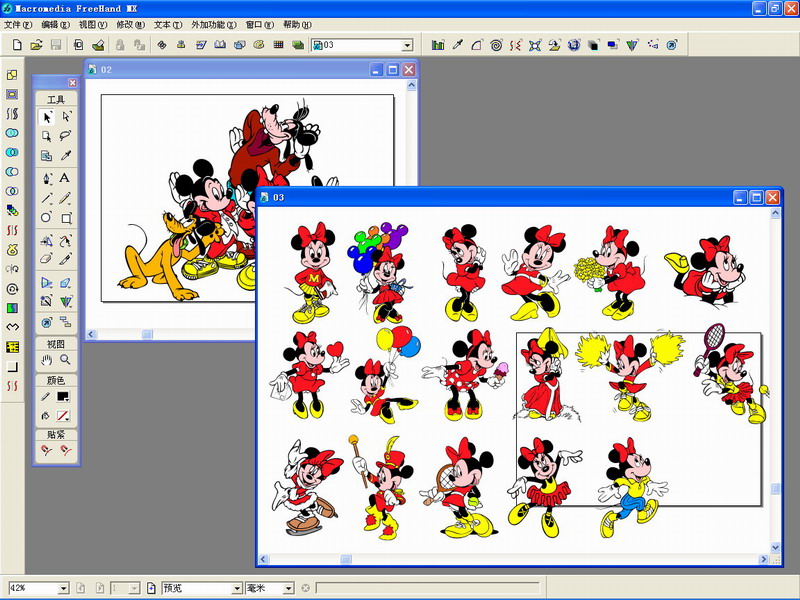Open the fill color (none) swatch

coord(63,416)
